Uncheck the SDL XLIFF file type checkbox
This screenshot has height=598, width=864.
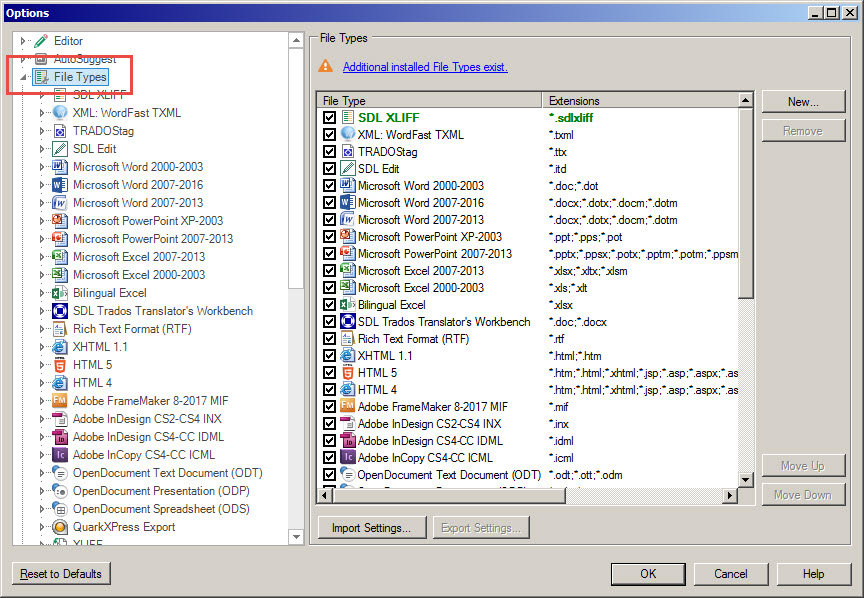[x=330, y=118]
